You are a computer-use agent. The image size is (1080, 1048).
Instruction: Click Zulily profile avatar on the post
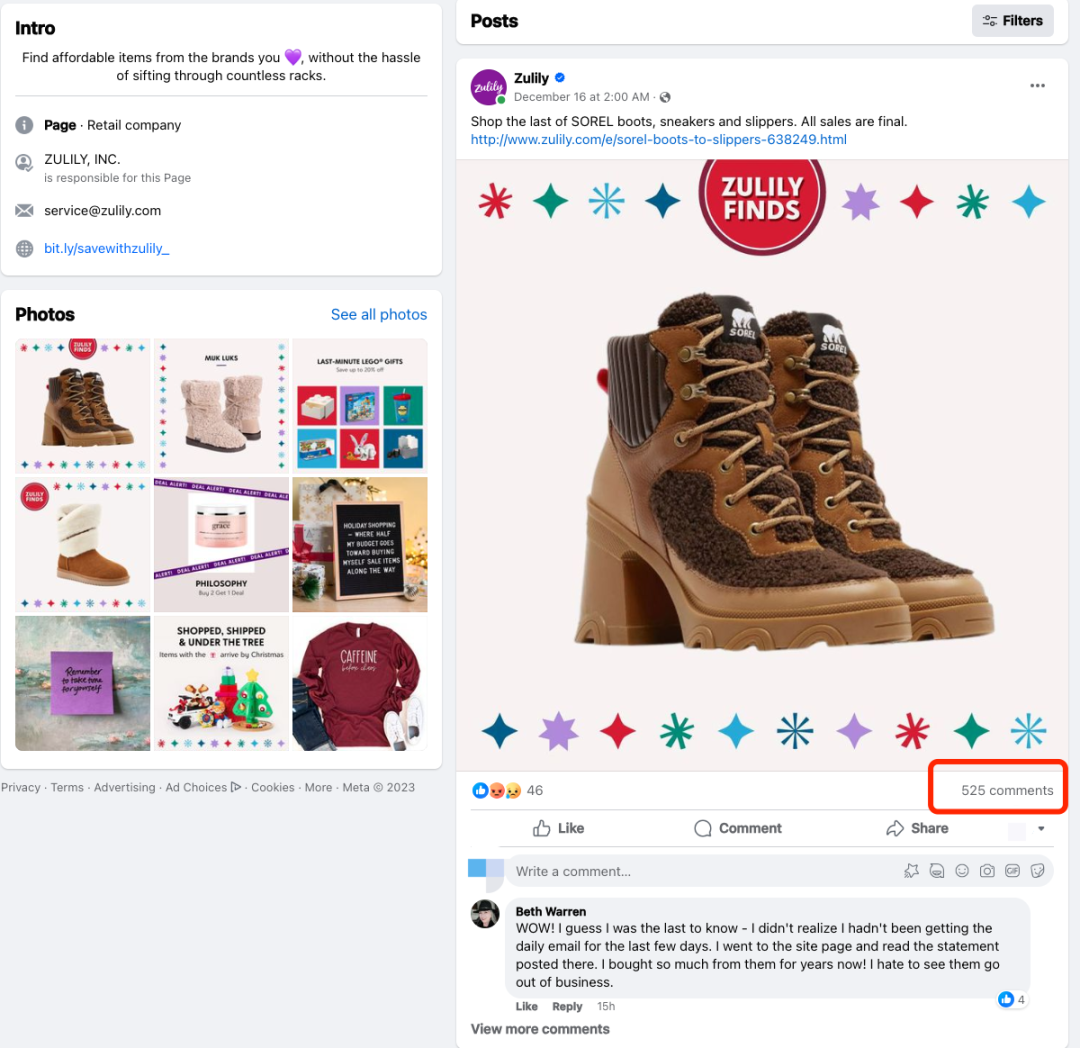tap(489, 88)
